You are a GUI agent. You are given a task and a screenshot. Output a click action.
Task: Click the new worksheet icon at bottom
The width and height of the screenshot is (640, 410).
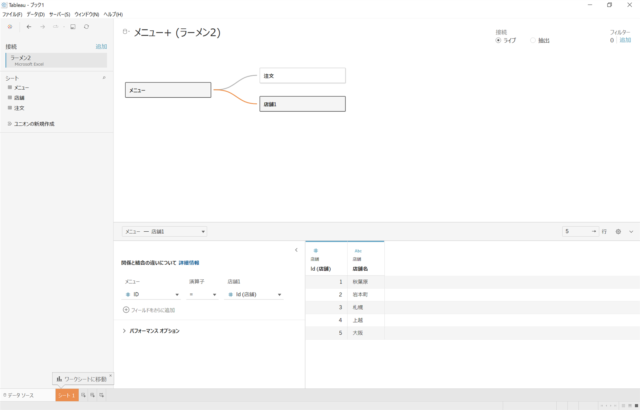click(x=85, y=397)
